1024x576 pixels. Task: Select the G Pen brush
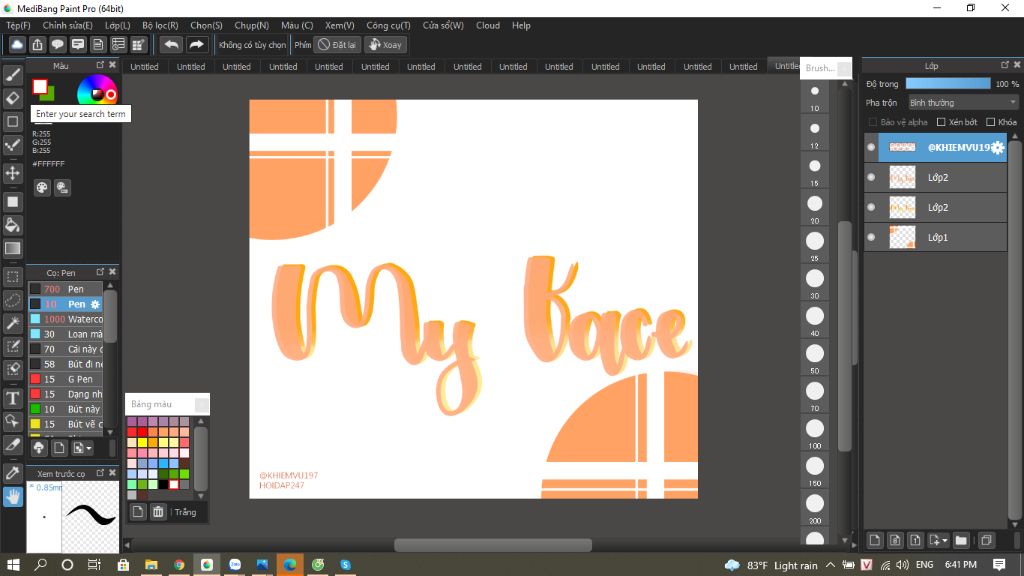coord(66,379)
